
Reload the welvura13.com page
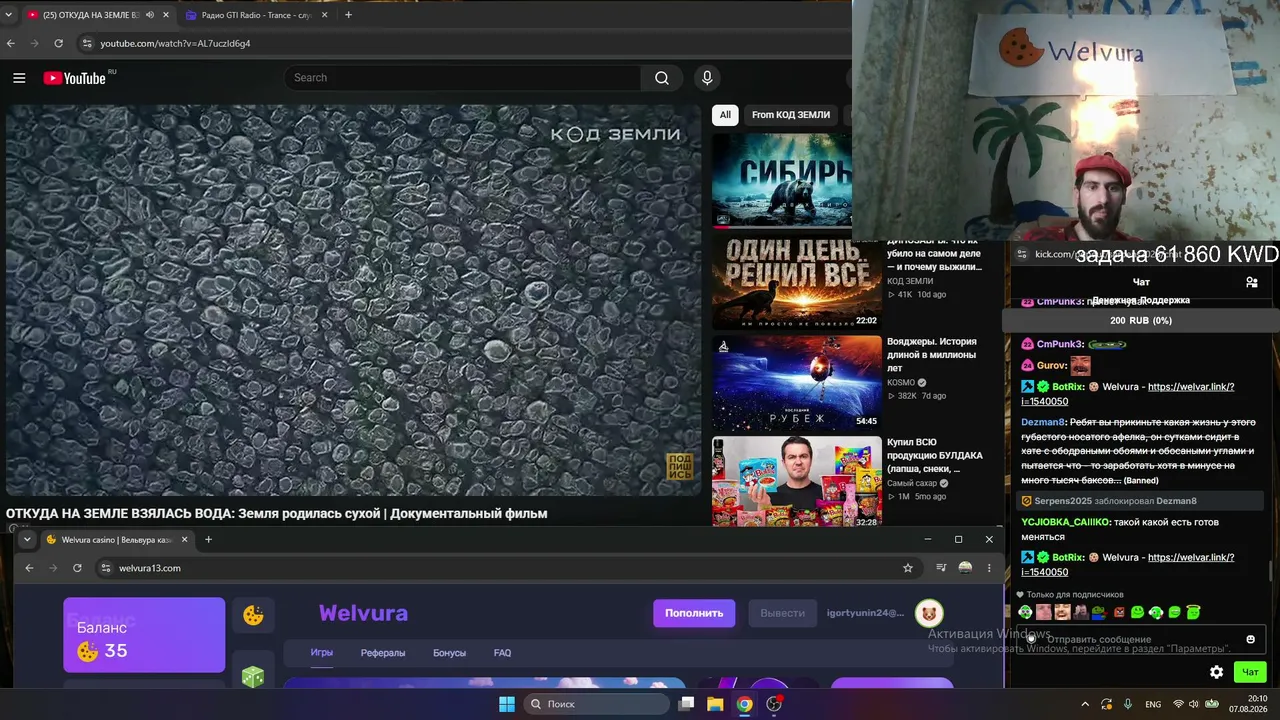pos(77,568)
